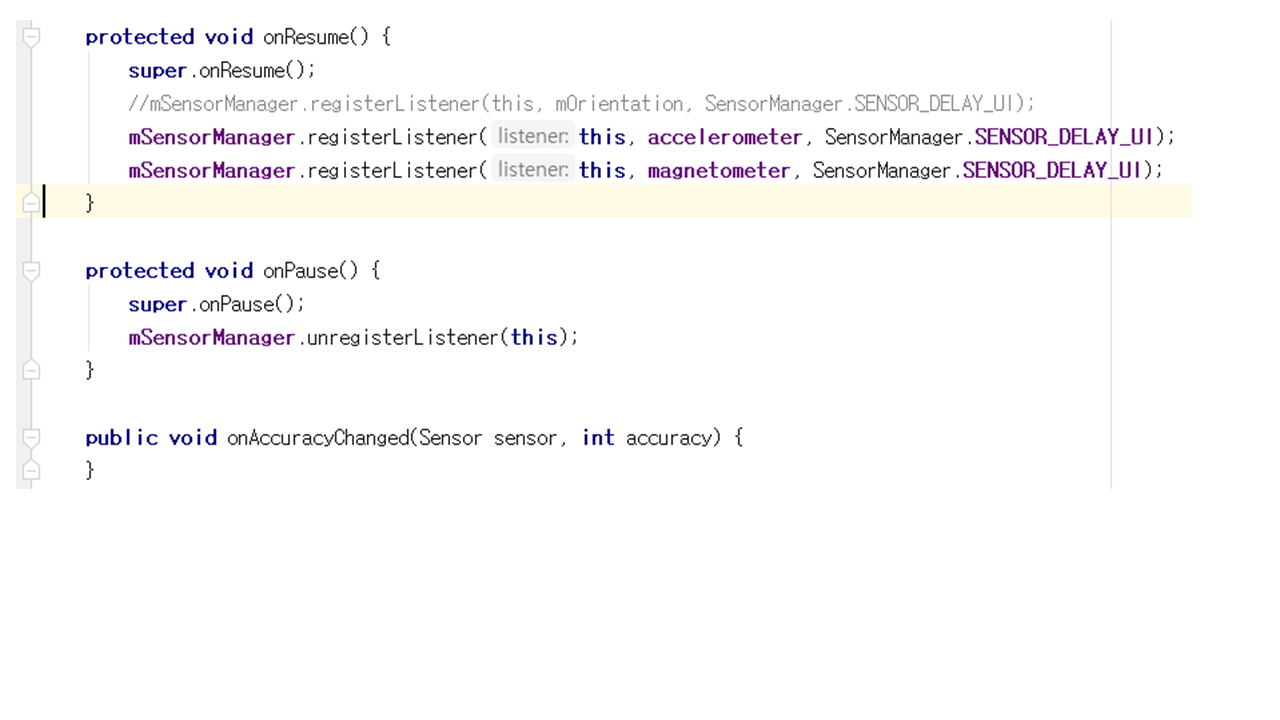Image resolution: width=1280 pixels, height=720 pixels.
Task: Click the commented-out registerListener line
Action: coord(581,104)
